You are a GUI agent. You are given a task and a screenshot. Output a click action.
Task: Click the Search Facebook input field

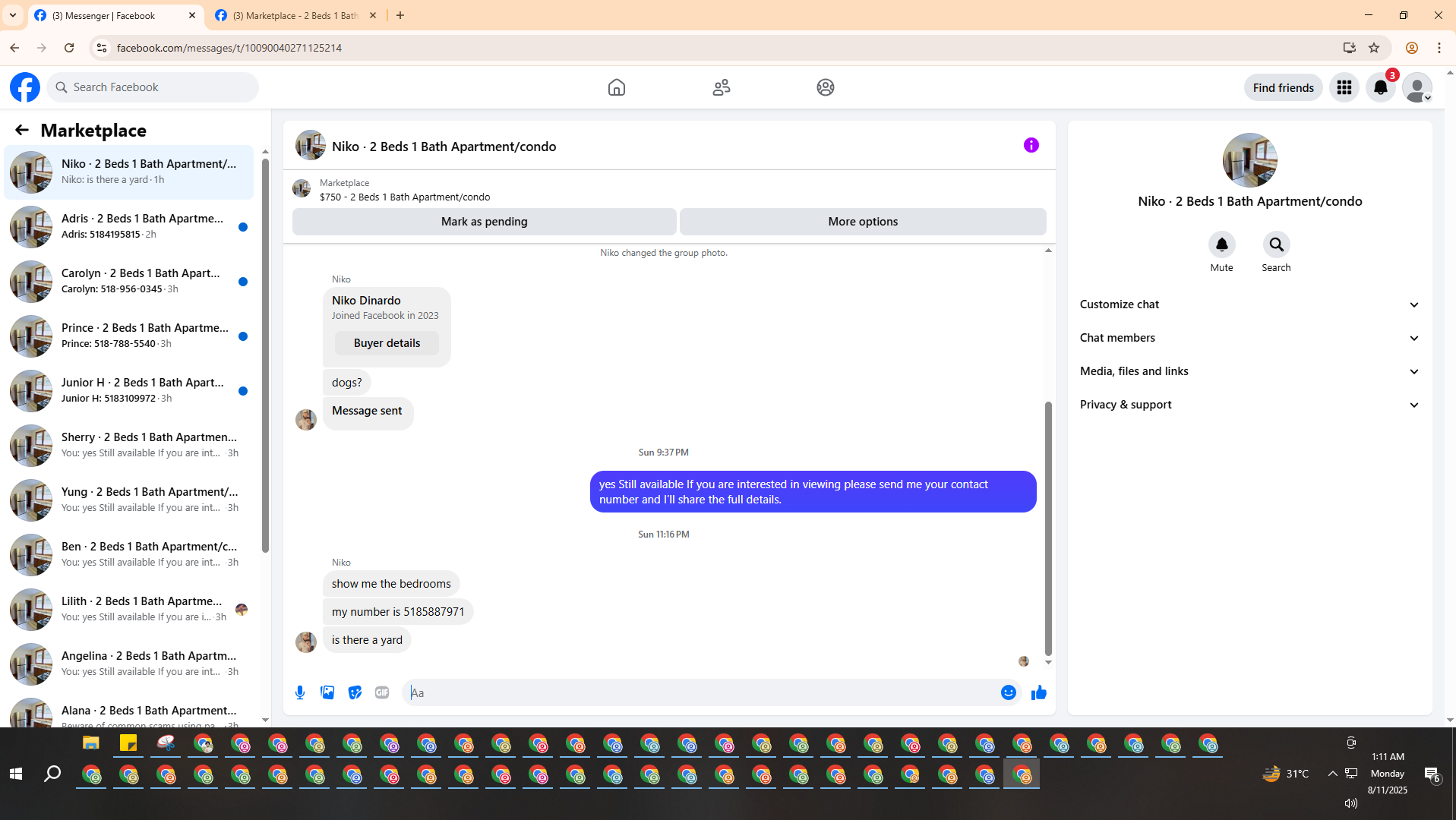click(153, 87)
